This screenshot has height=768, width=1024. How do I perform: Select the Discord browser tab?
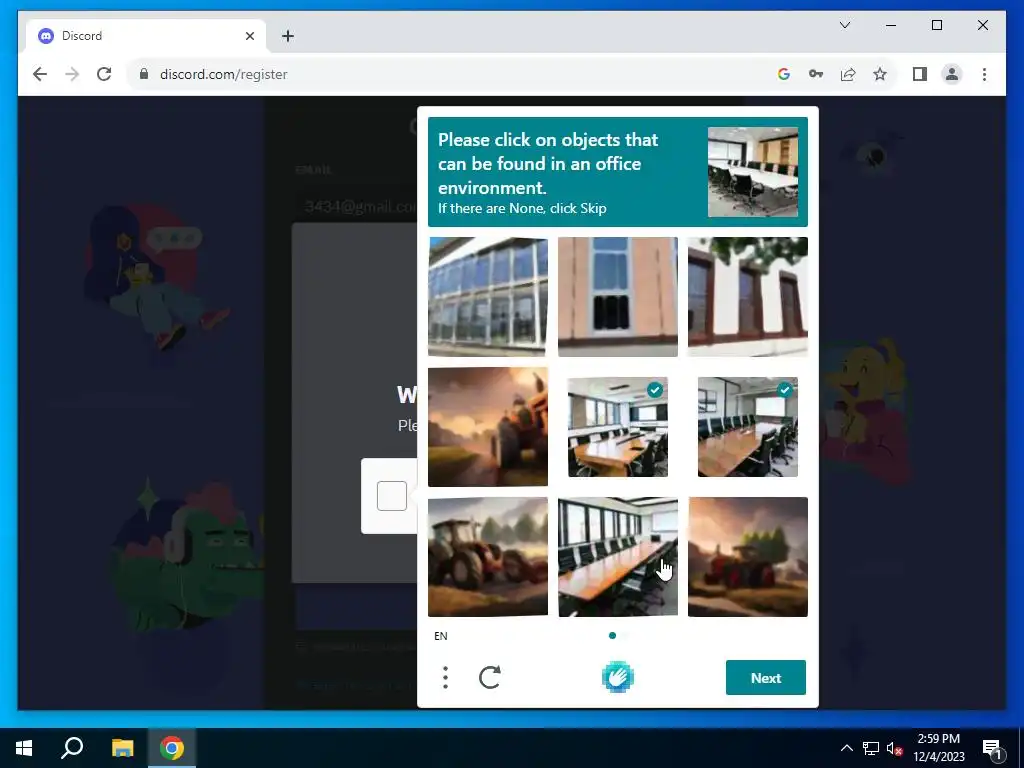[x=147, y=36]
